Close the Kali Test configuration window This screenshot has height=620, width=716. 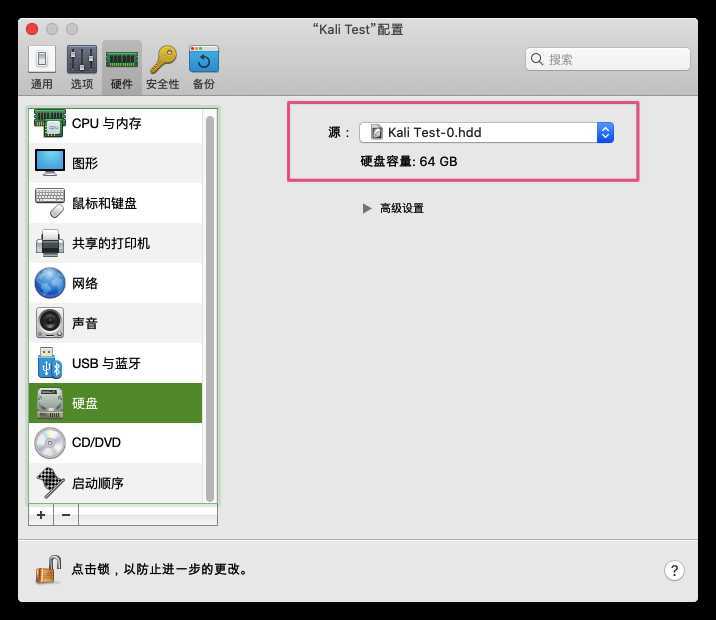point(32,29)
